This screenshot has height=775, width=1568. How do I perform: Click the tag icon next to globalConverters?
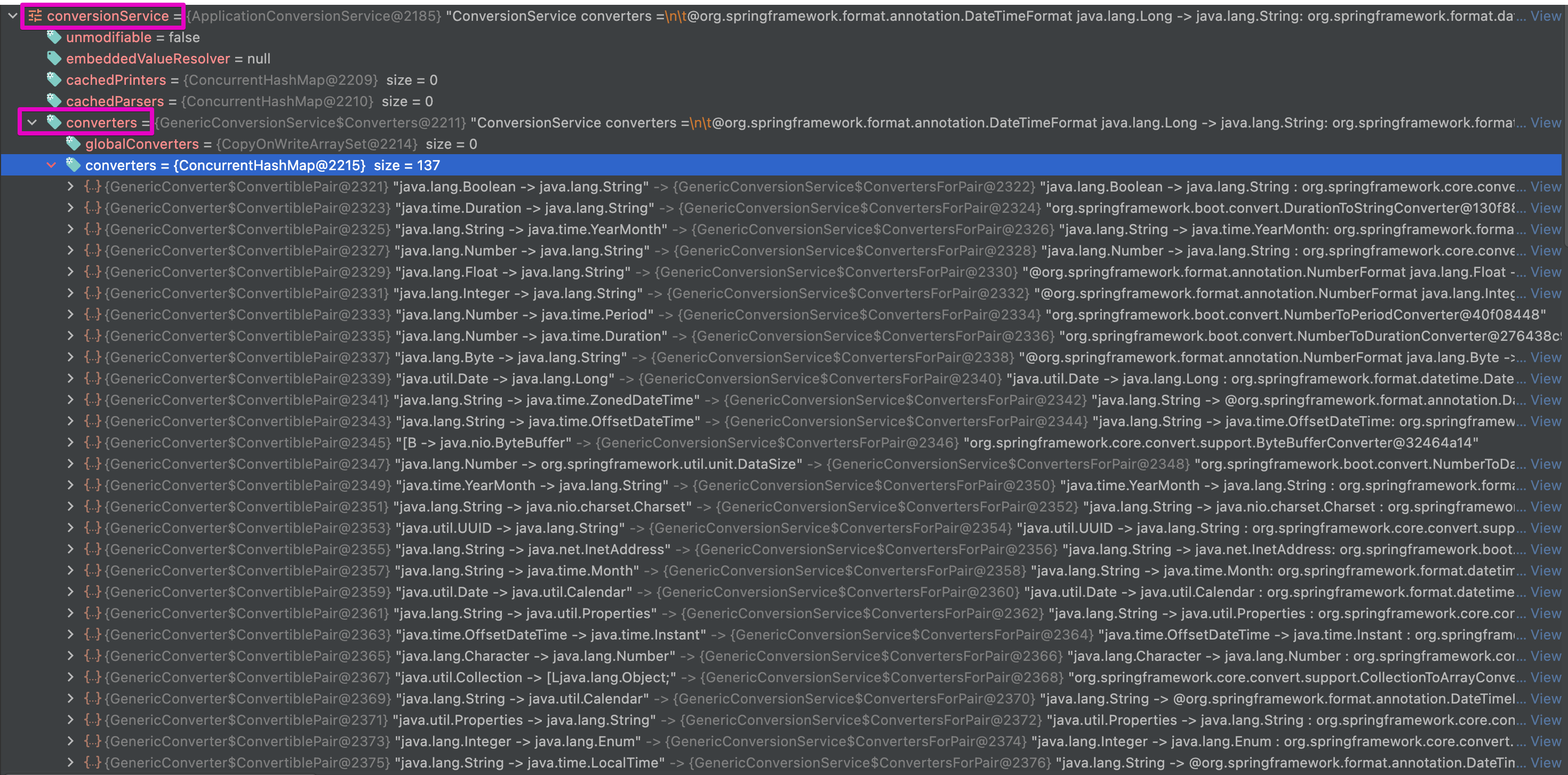[73, 143]
